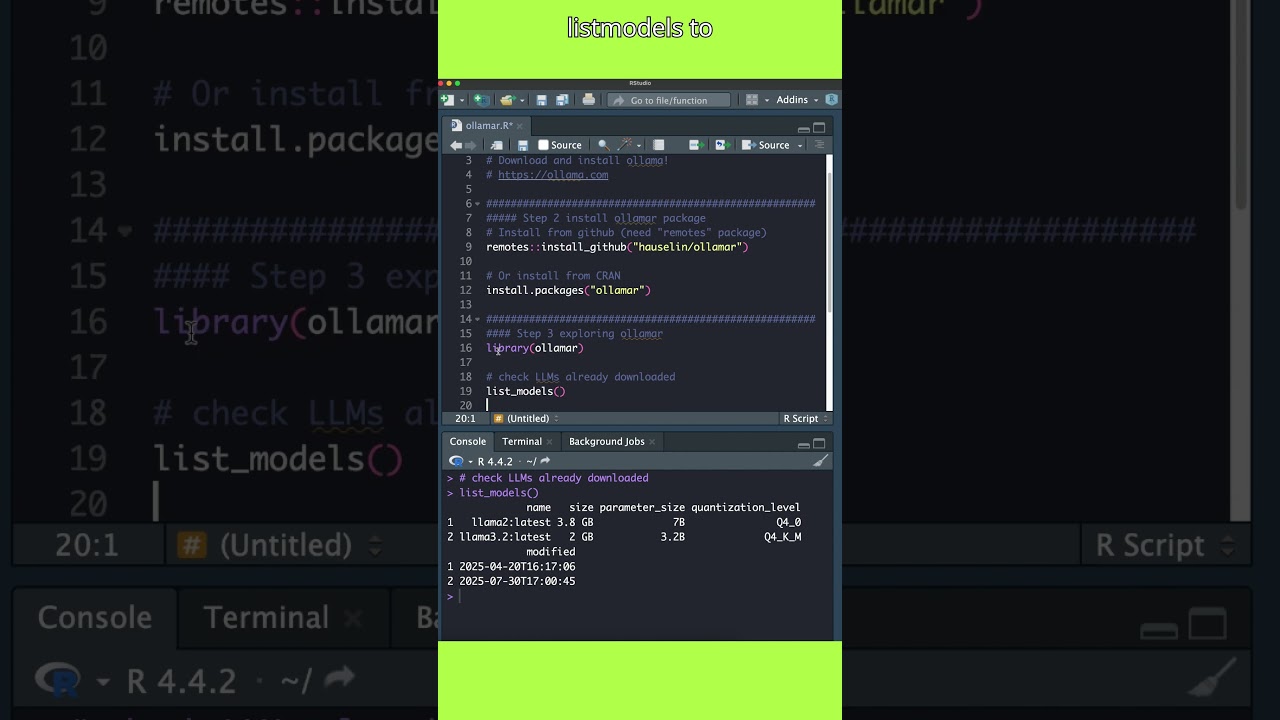Click the list_models() line in the editor
The image size is (1280, 720).
526,391
